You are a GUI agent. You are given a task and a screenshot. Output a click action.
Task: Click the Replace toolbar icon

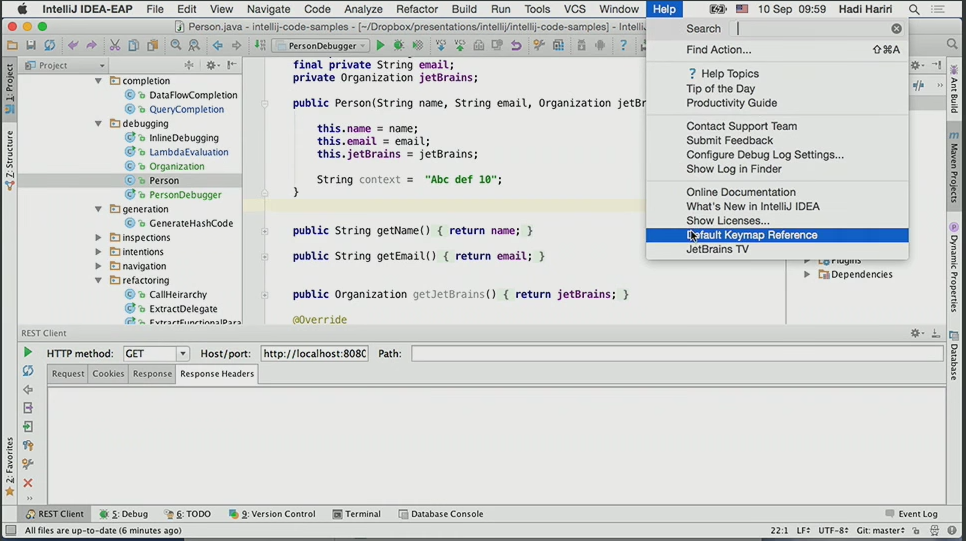point(194,46)
